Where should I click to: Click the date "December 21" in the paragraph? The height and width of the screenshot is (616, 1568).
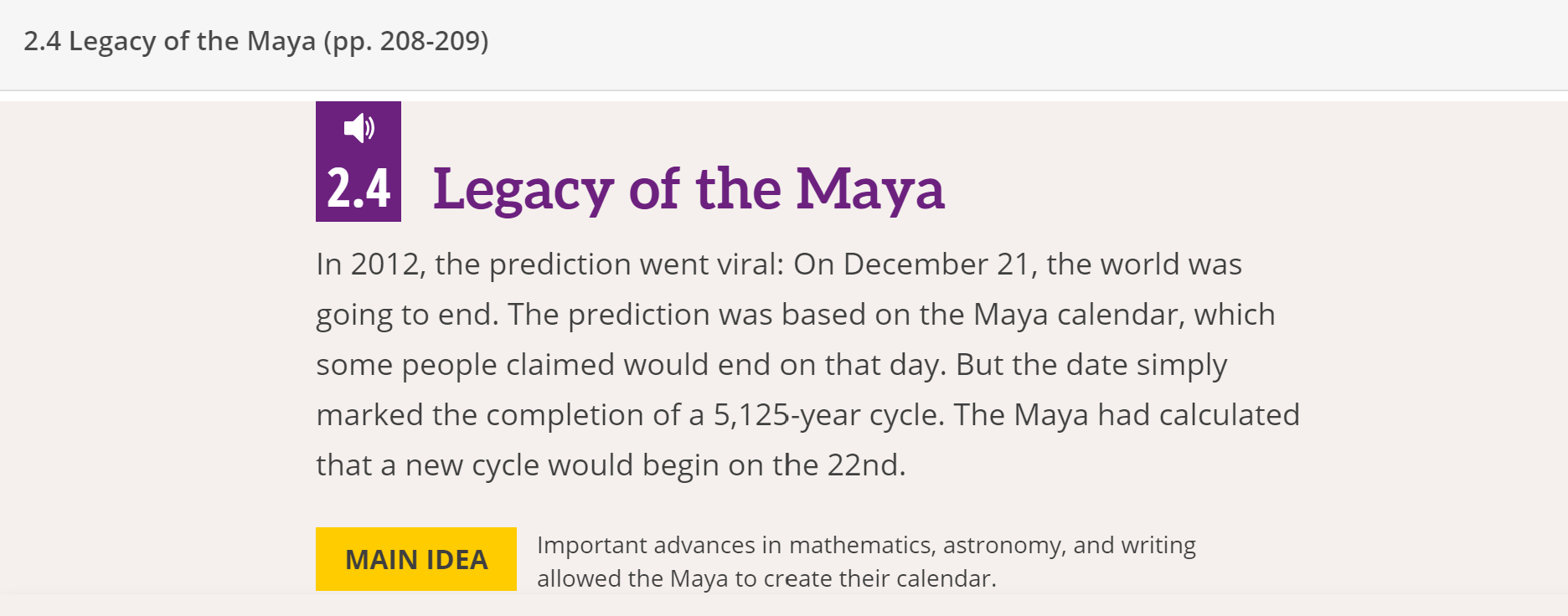[936, 264]
